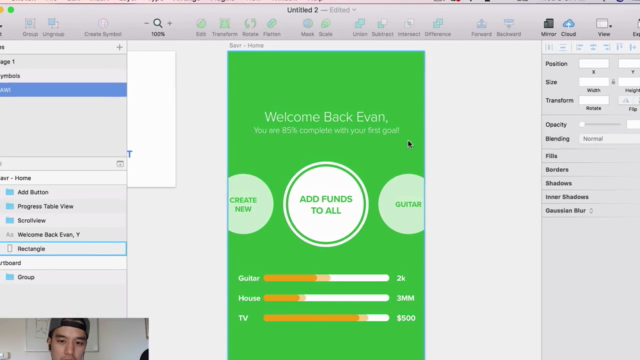
Task: Select the Group layer under Artboard
Action: tap(63, 277)
